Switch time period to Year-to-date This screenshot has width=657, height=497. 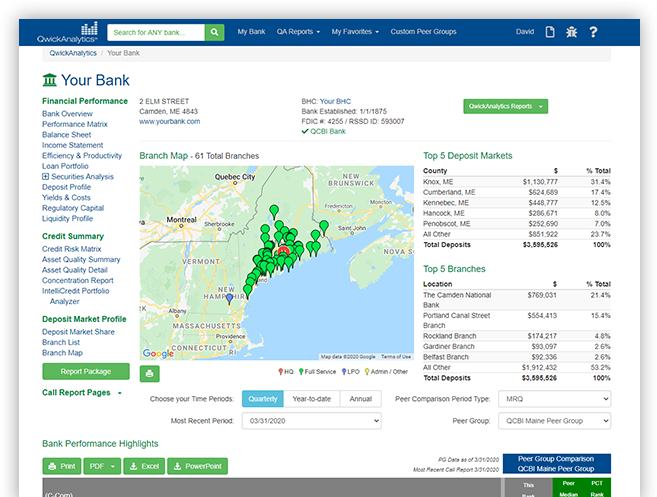[310, 399]
